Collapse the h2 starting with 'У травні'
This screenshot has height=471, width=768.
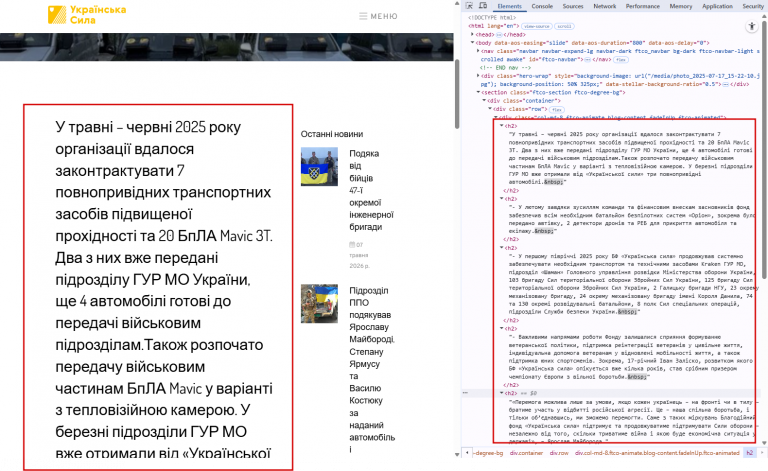click(x=502, y=126)
